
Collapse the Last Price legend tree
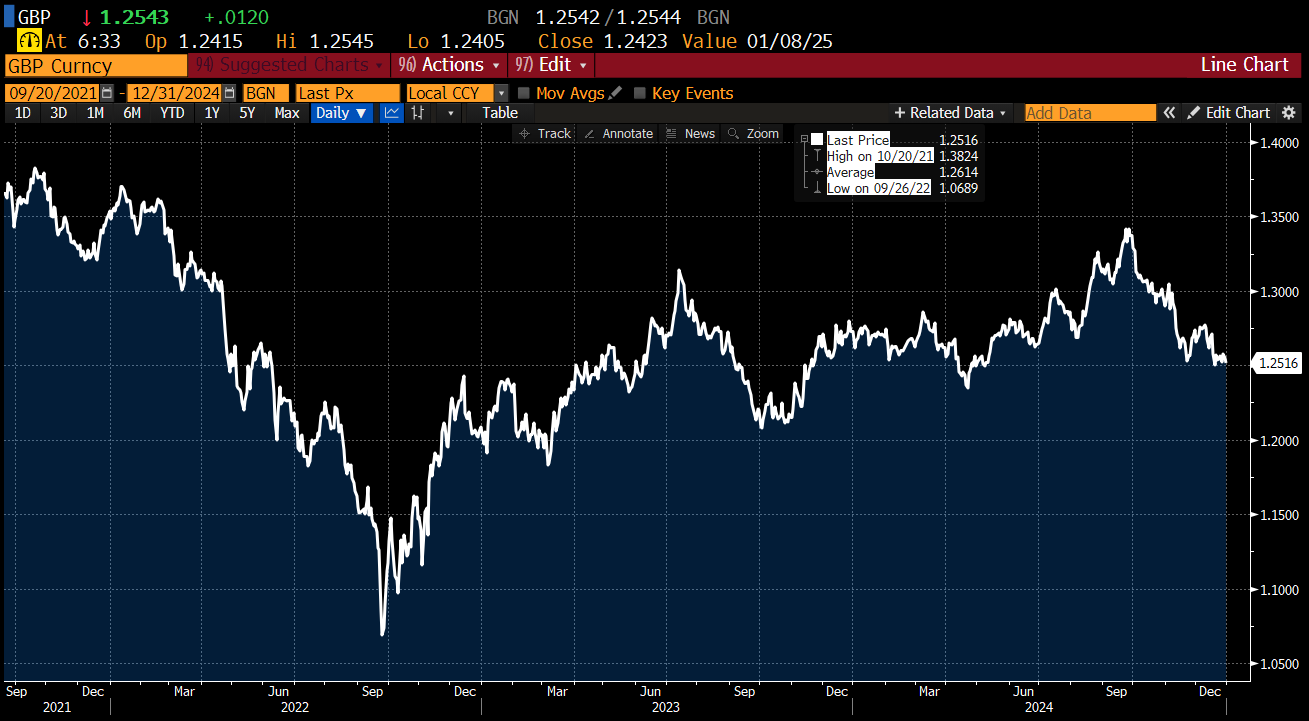point(804,140)
